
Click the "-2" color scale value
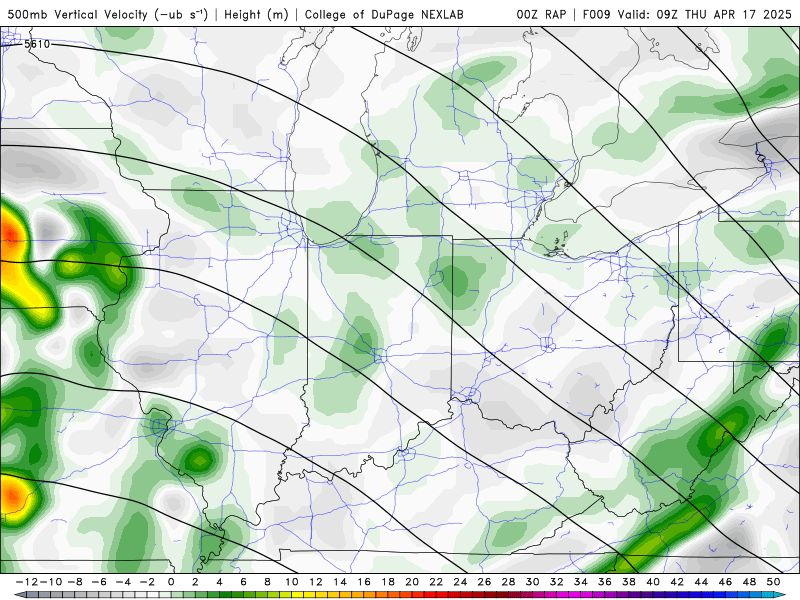(147, 582)
